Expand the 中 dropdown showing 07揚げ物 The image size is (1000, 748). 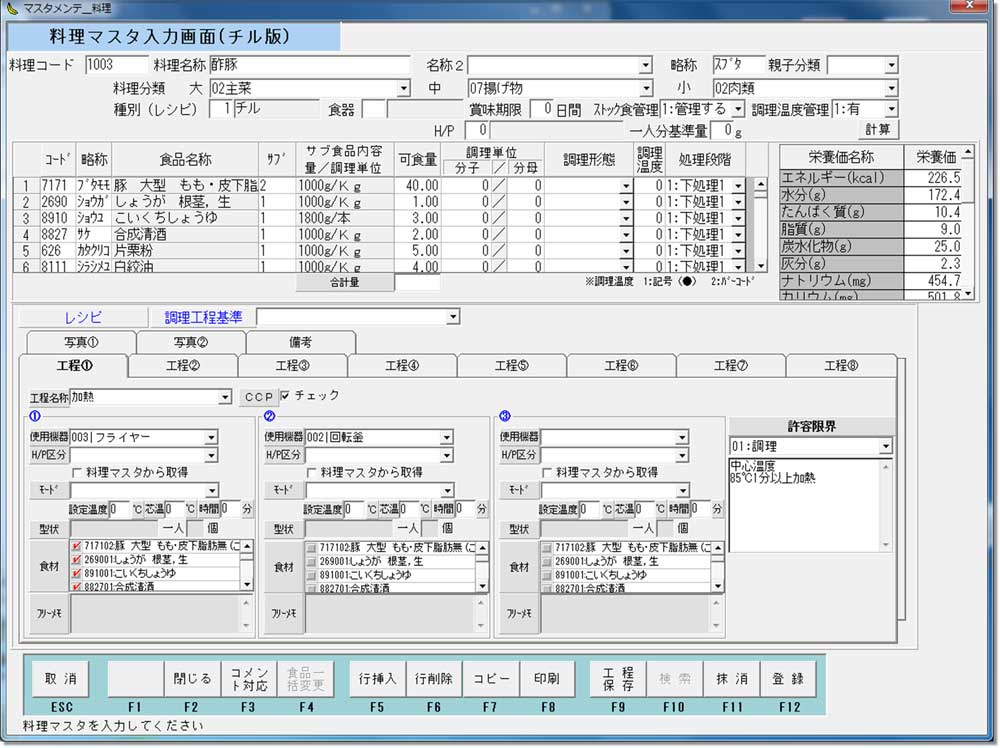[645, 88]
